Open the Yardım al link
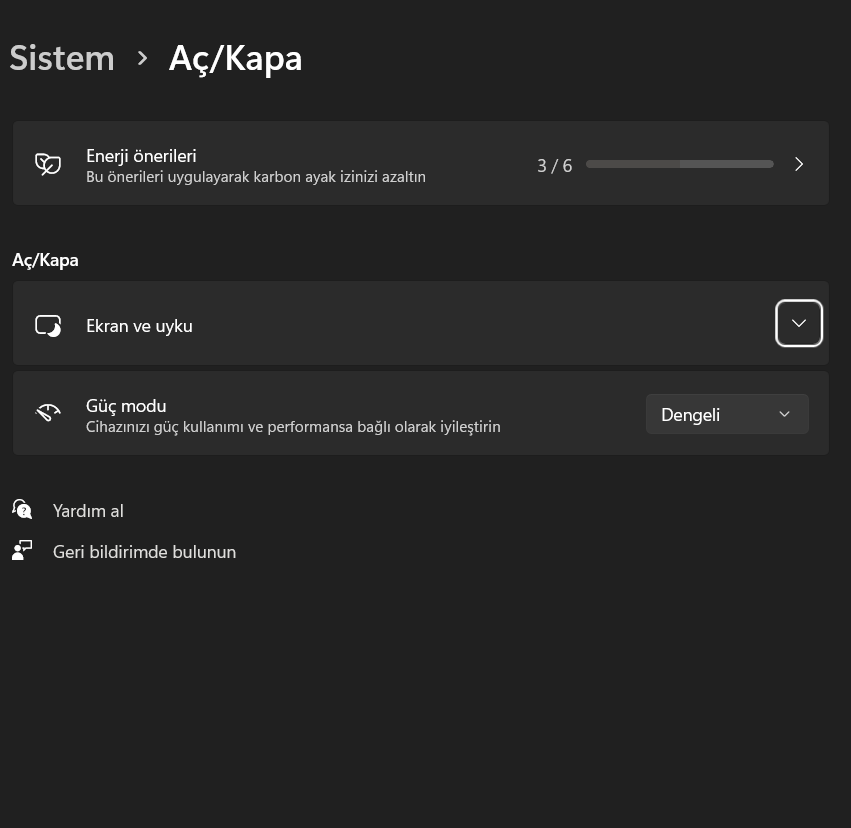 88,511
